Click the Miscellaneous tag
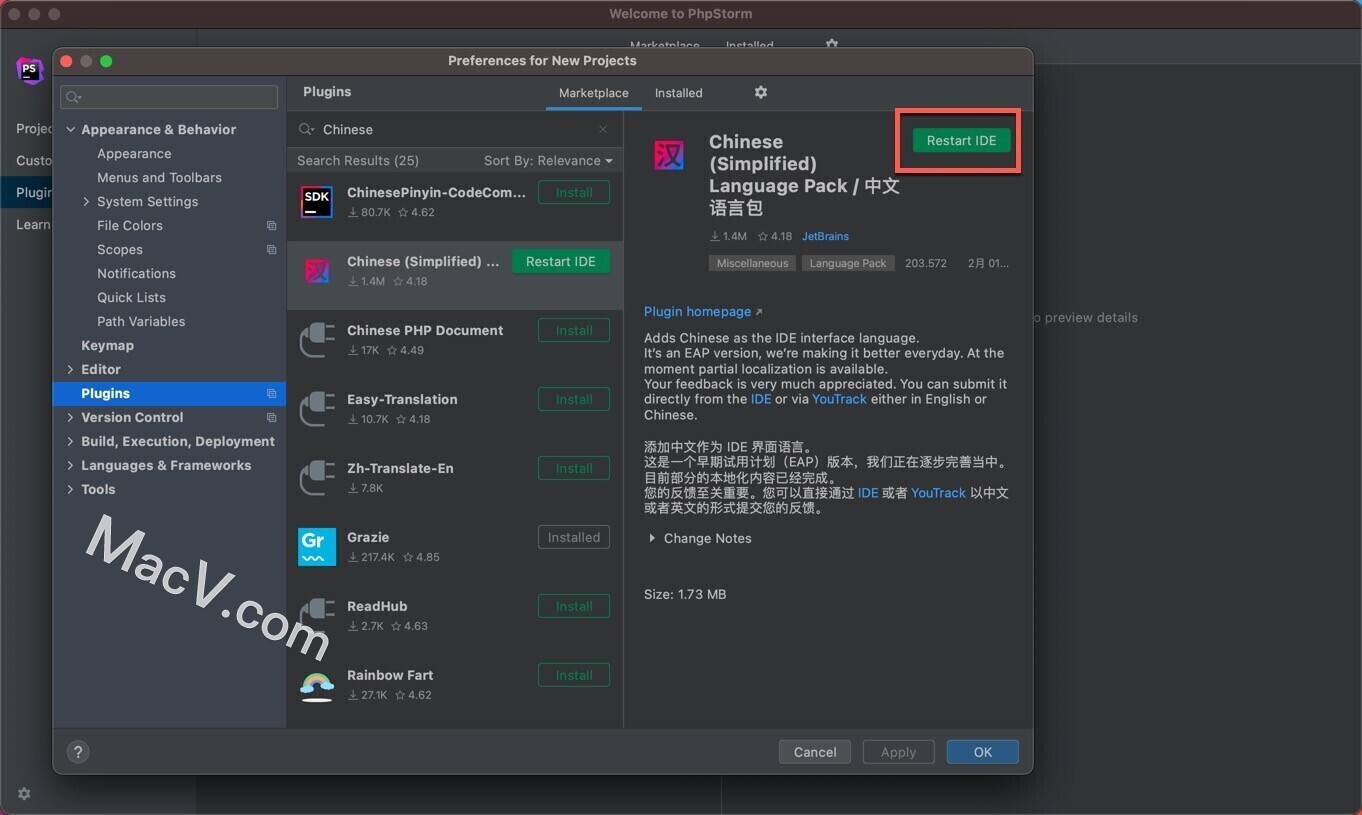 pyautogui.click(x=752, y=263)
